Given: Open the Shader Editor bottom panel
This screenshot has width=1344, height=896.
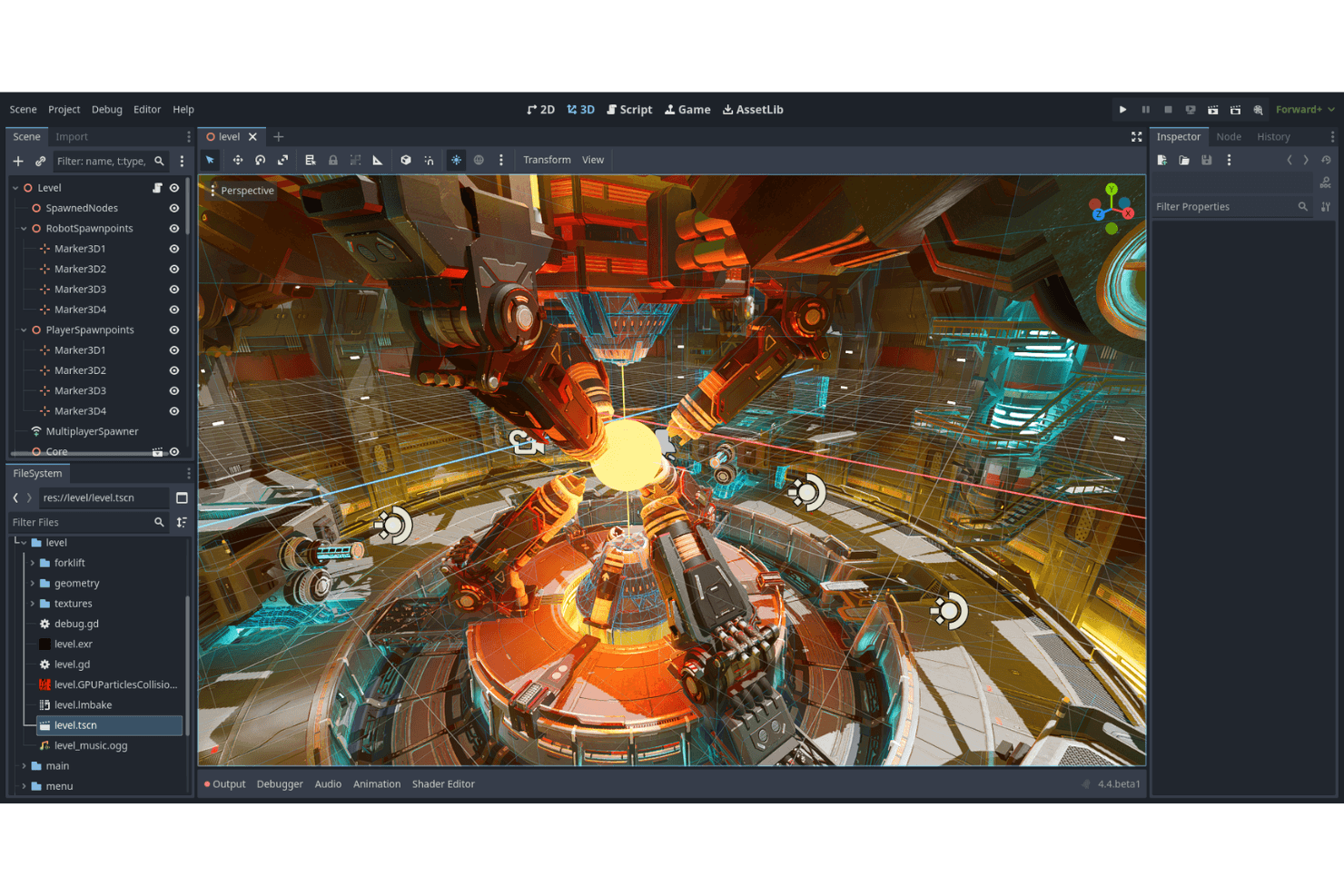Looking at the screenshot, I should click(x=443, y=784).
